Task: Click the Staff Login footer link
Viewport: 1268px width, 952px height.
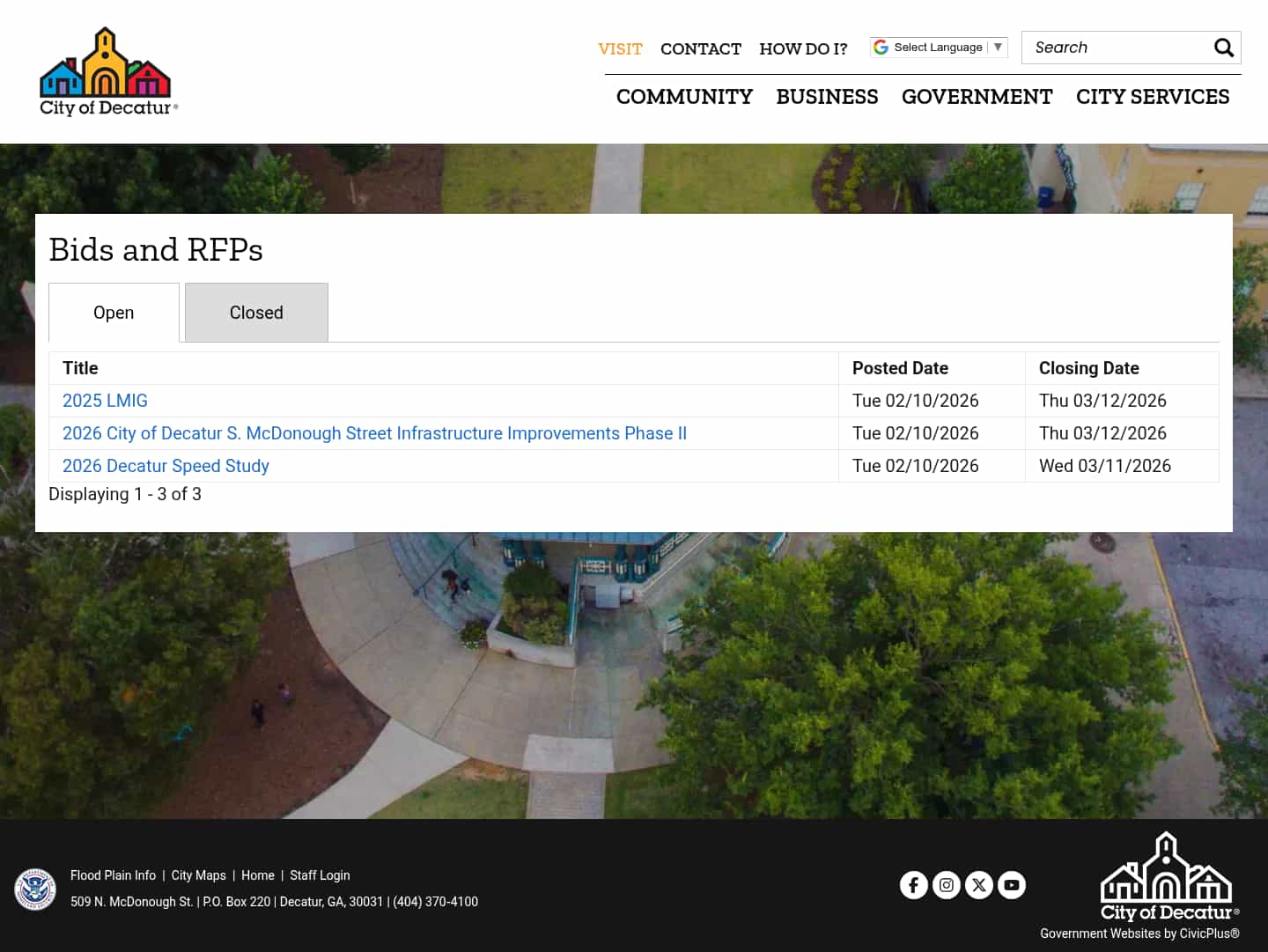Action: pos(320,875)
